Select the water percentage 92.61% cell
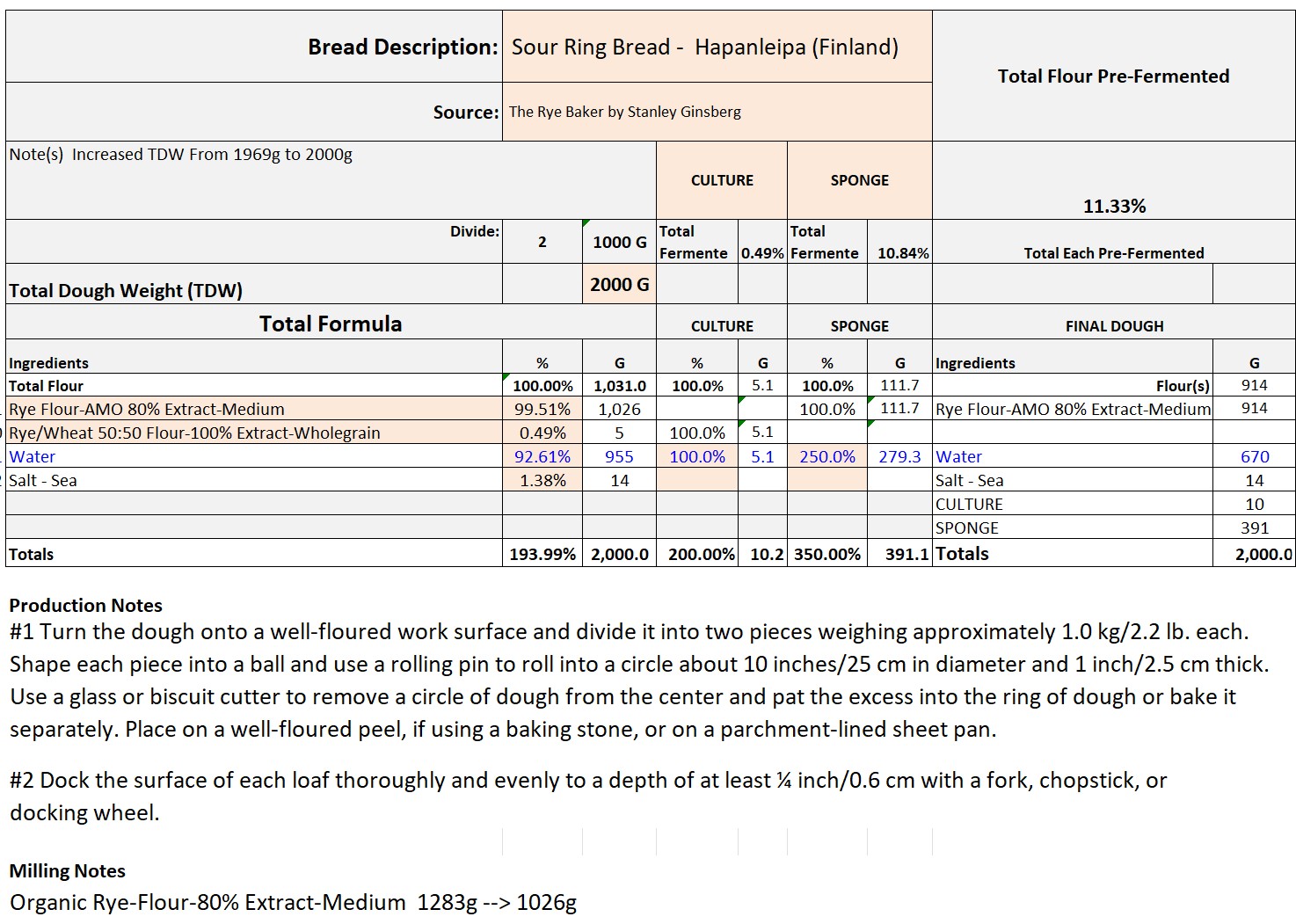 pos(542,456)
